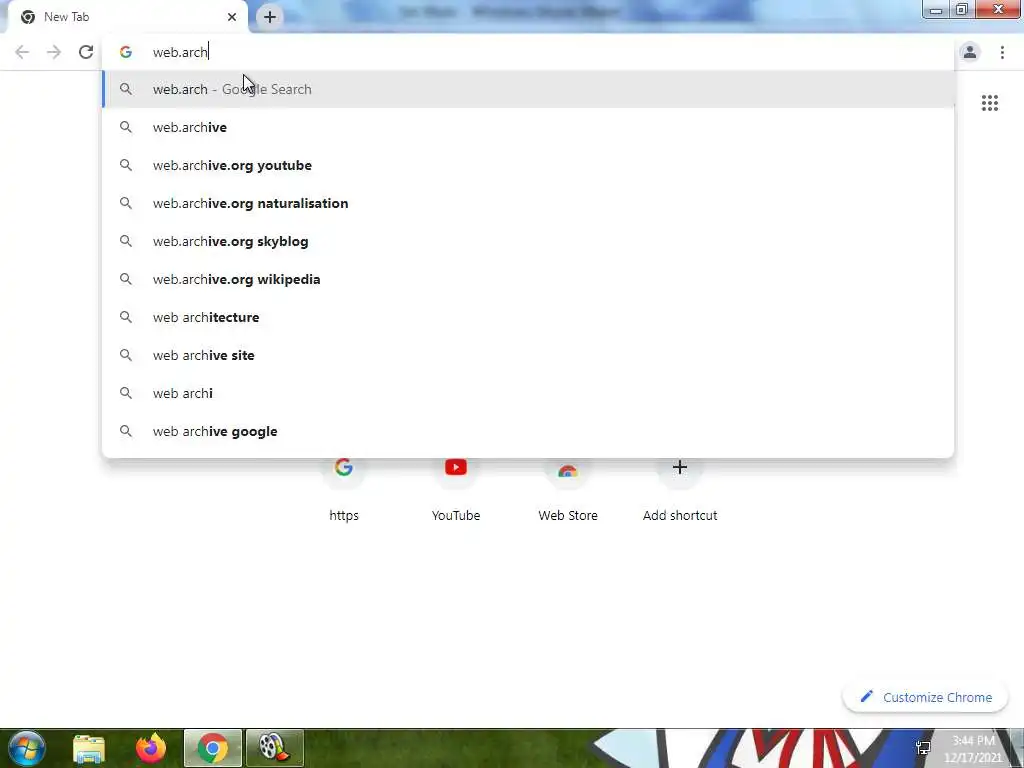
Task: Open the Windows Start menu orb
Action: point(27,748)
